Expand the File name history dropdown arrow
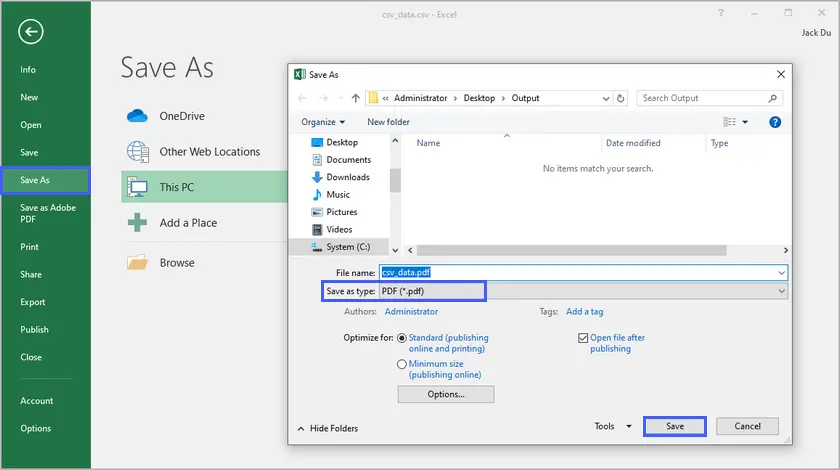Screen dimensions: 840x470 click(782, 273)
